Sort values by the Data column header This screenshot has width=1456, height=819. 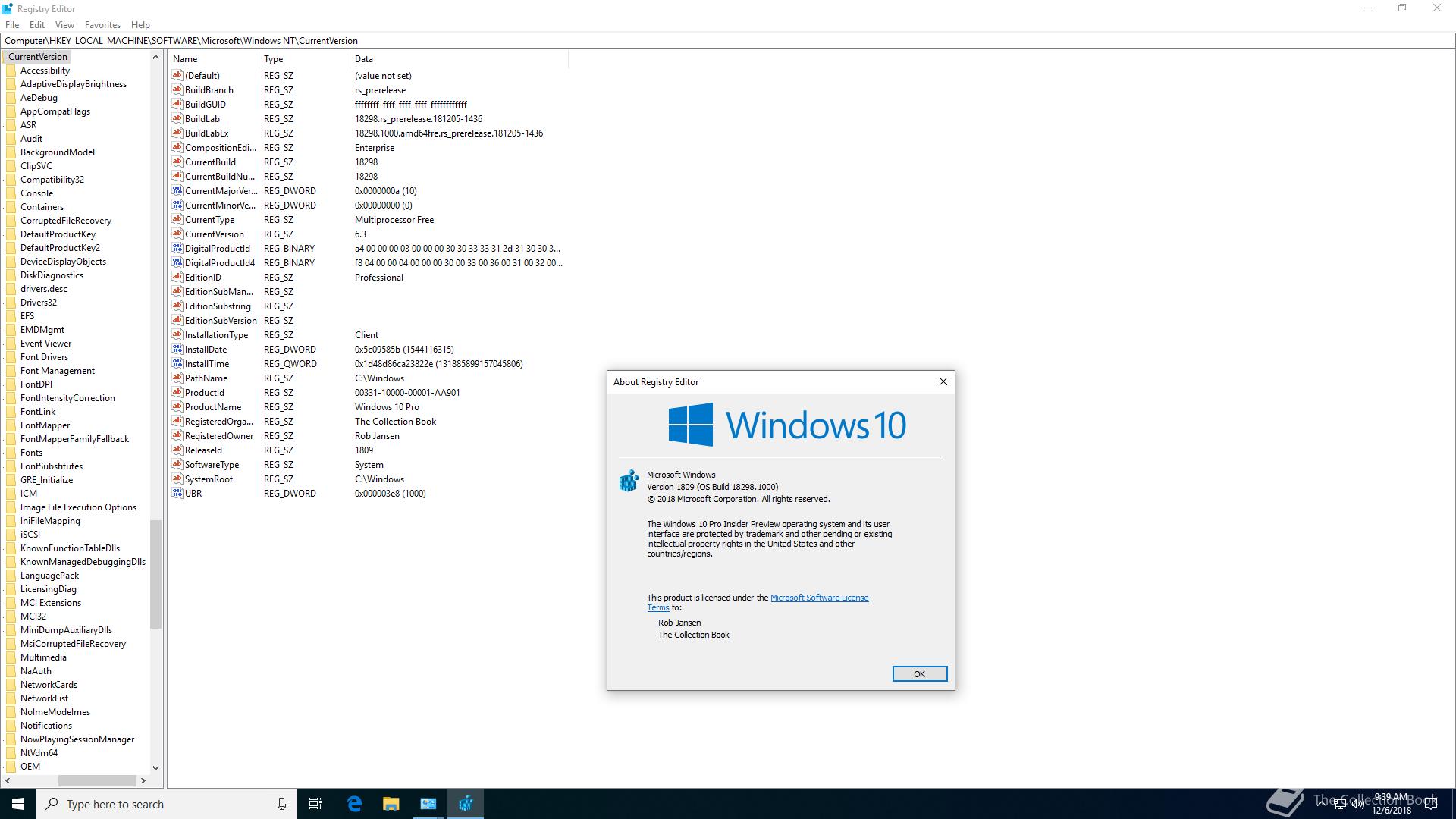(x=459, y=58)
